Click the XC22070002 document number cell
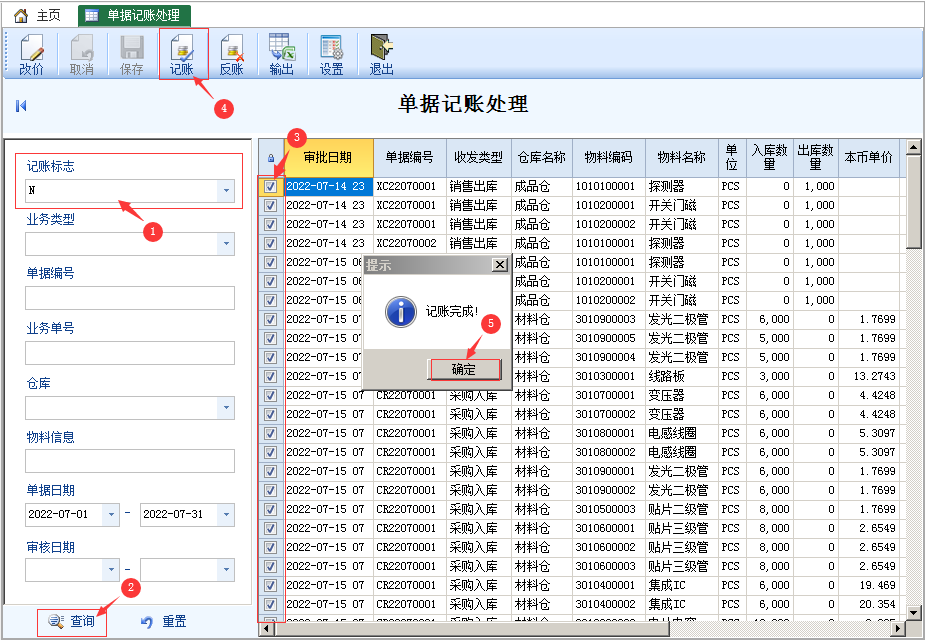The image size is (926, 640). 410,243
